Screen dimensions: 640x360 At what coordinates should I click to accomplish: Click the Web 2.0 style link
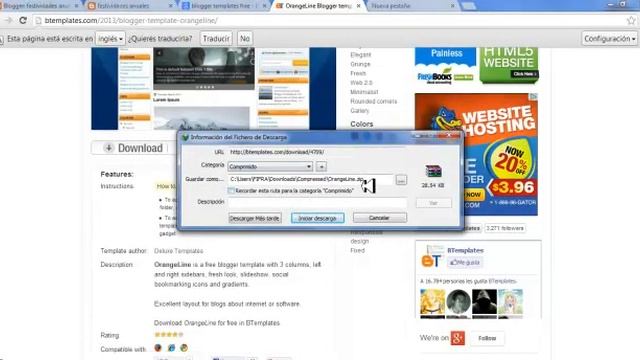tap(361, 82)
